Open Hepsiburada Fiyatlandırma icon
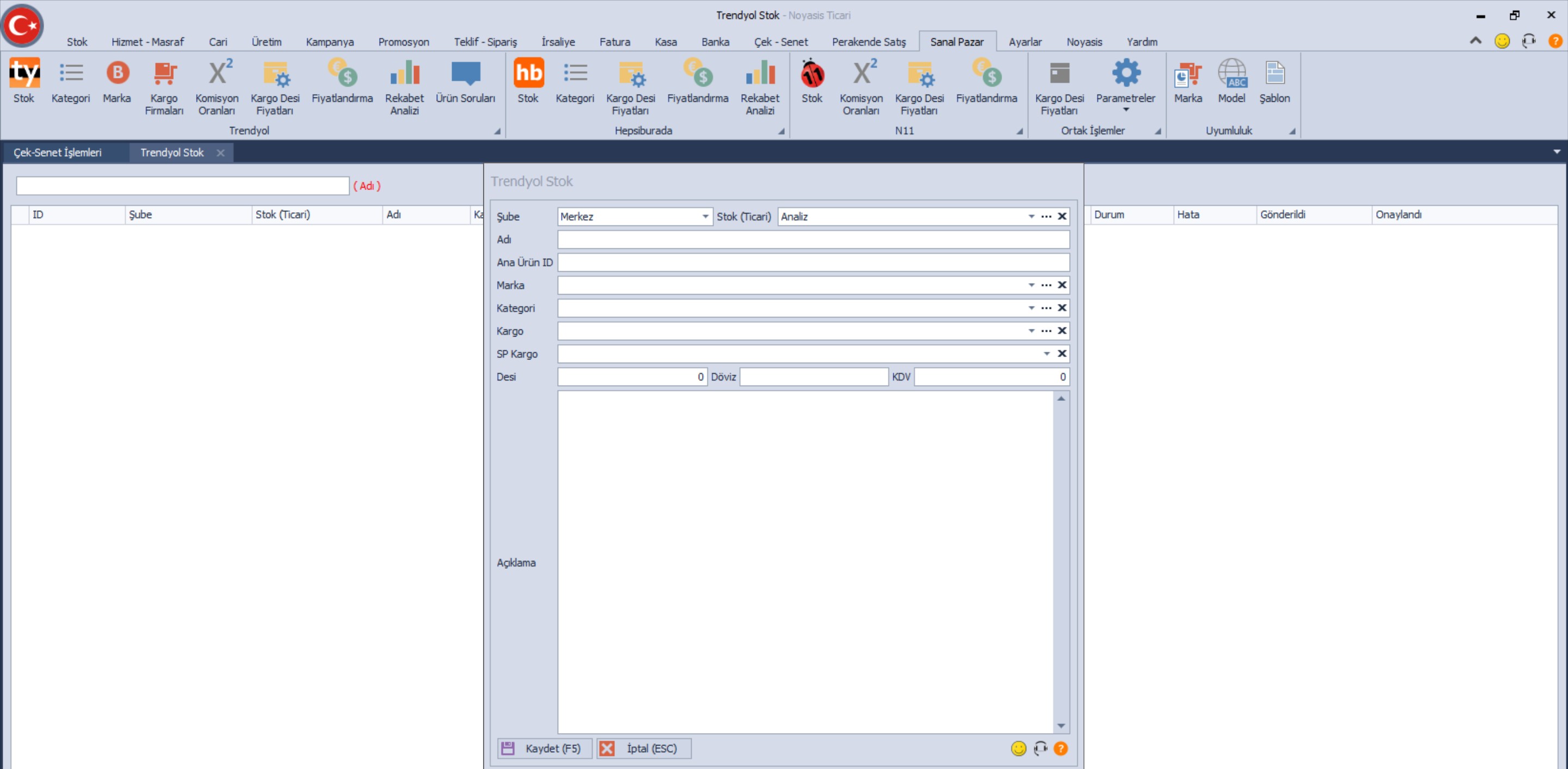1568x769 pixels. 698,81
